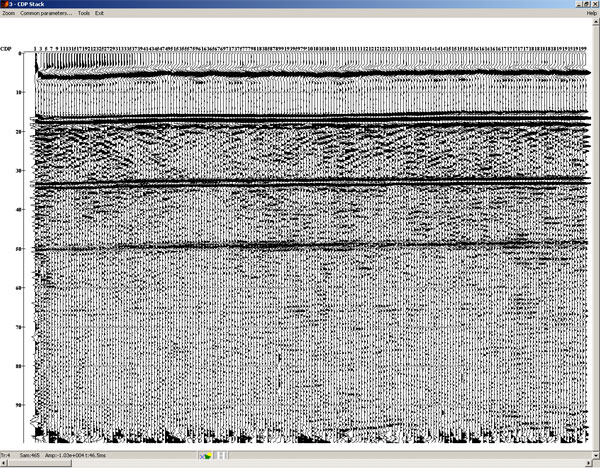Click the Exit menu item
This screenshot has height=468, width=600.
point(99,13)
